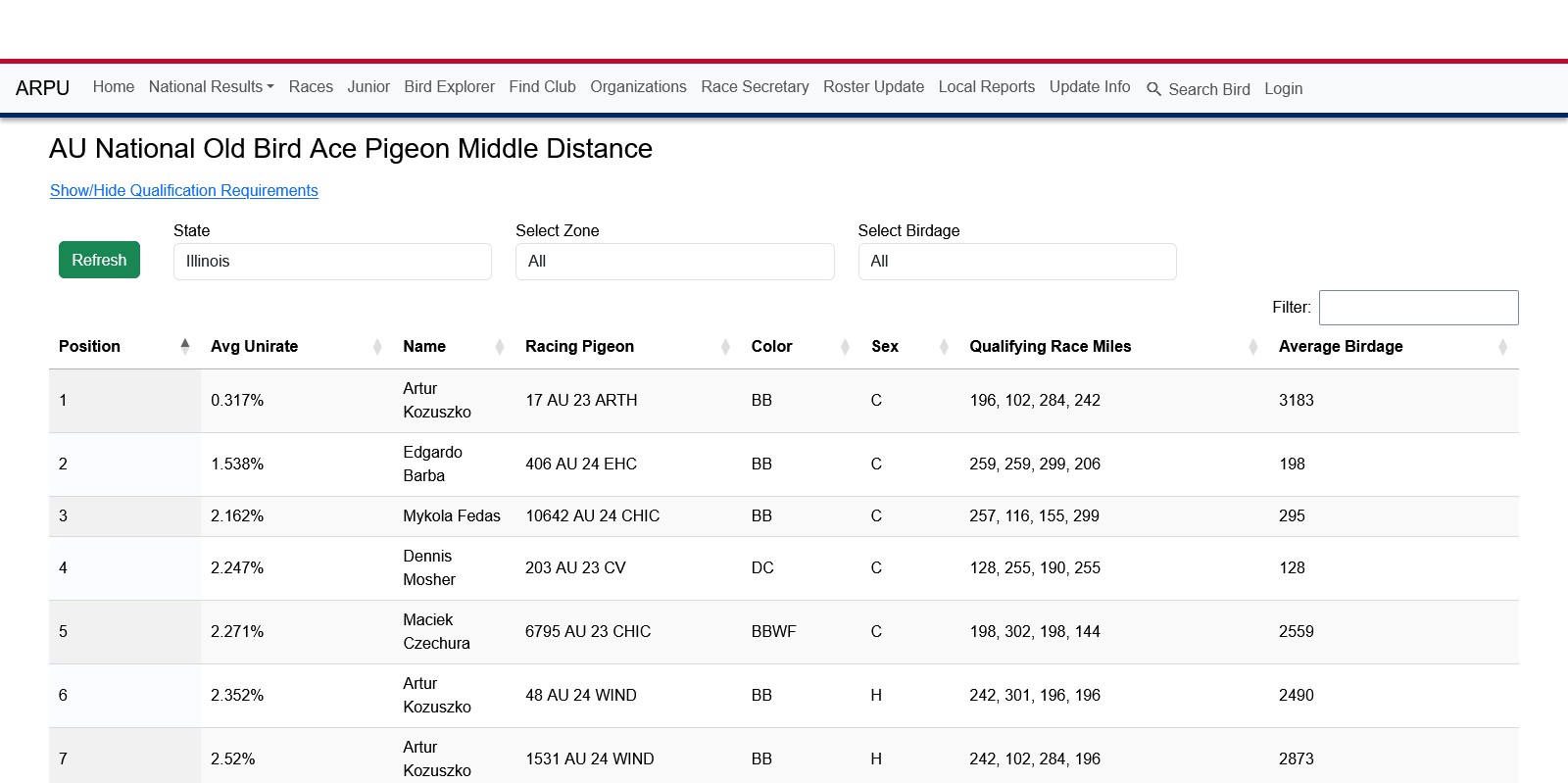Viewport: 1568px width, 783px height.
Task: Go to the Login page
Action: (1283, 89)
